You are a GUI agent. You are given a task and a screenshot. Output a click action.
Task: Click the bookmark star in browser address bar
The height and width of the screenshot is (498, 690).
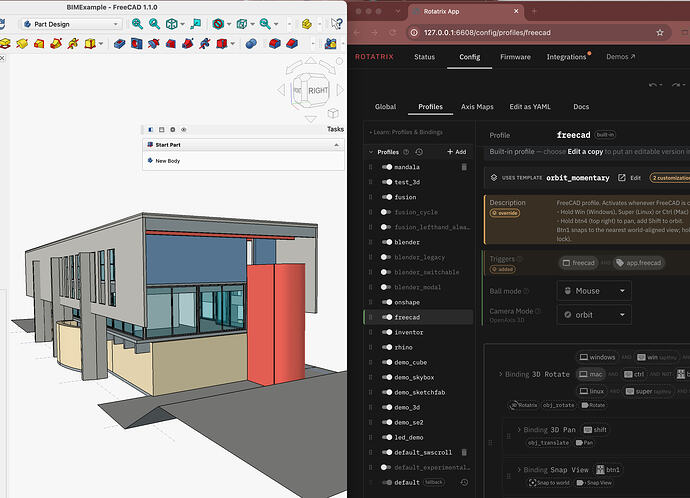660,33
